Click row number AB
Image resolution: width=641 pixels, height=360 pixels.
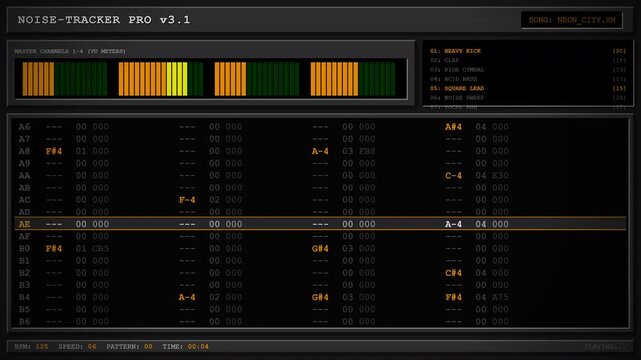pyautogui.click(x=25, y=188)
